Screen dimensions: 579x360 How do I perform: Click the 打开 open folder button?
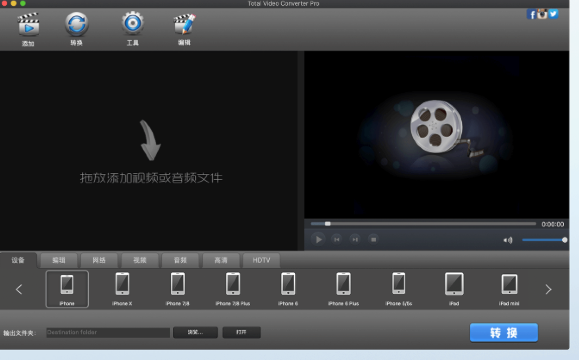pyautogui.click(x=241, y=332)
